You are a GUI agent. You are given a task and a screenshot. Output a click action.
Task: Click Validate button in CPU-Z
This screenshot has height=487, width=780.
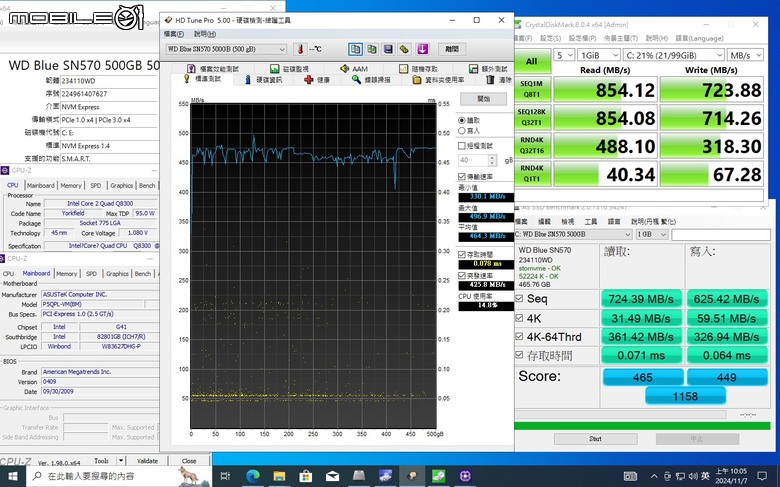click(x=147, y=461)
